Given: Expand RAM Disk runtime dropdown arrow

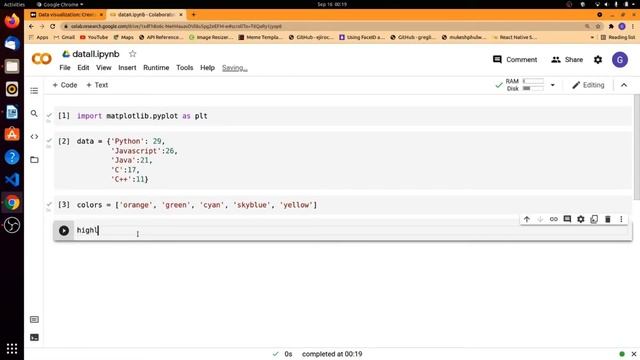Looking at the screenshot, I should (x=553, y=85).
